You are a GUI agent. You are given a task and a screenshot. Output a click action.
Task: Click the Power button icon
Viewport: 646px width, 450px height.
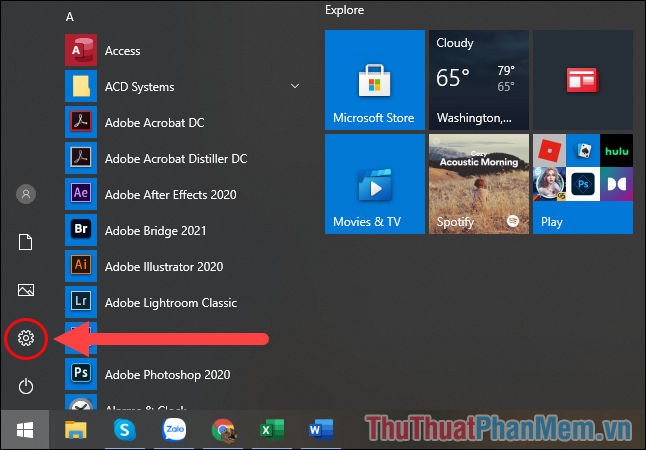[x=26, y=386]
